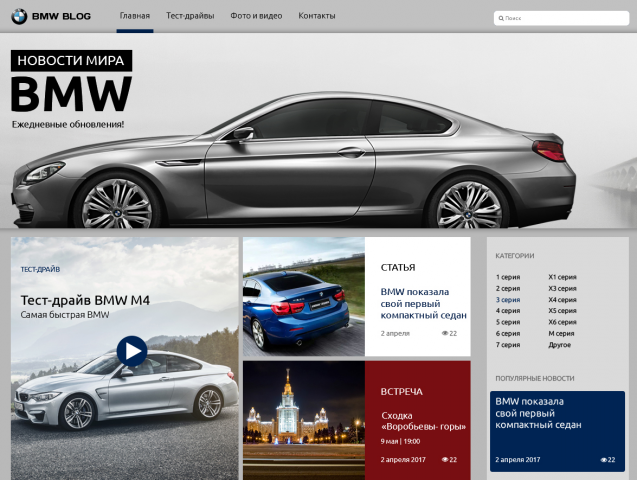Select category X3 серия

(x=562, y=288)
